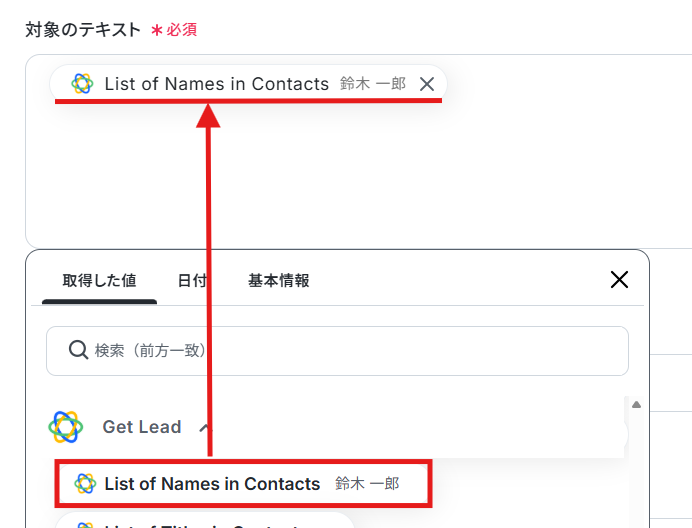Choose List of Names in Contacts from the list
692x528 pixels.
212,484
